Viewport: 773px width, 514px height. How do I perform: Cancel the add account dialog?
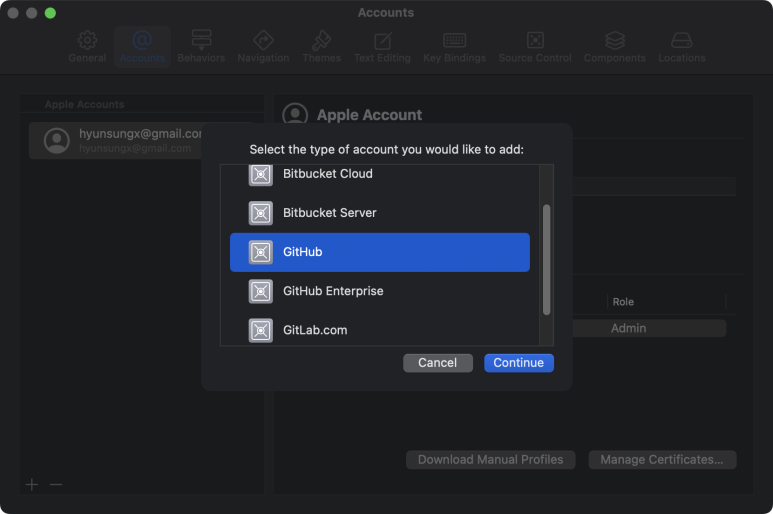(438, 363)
